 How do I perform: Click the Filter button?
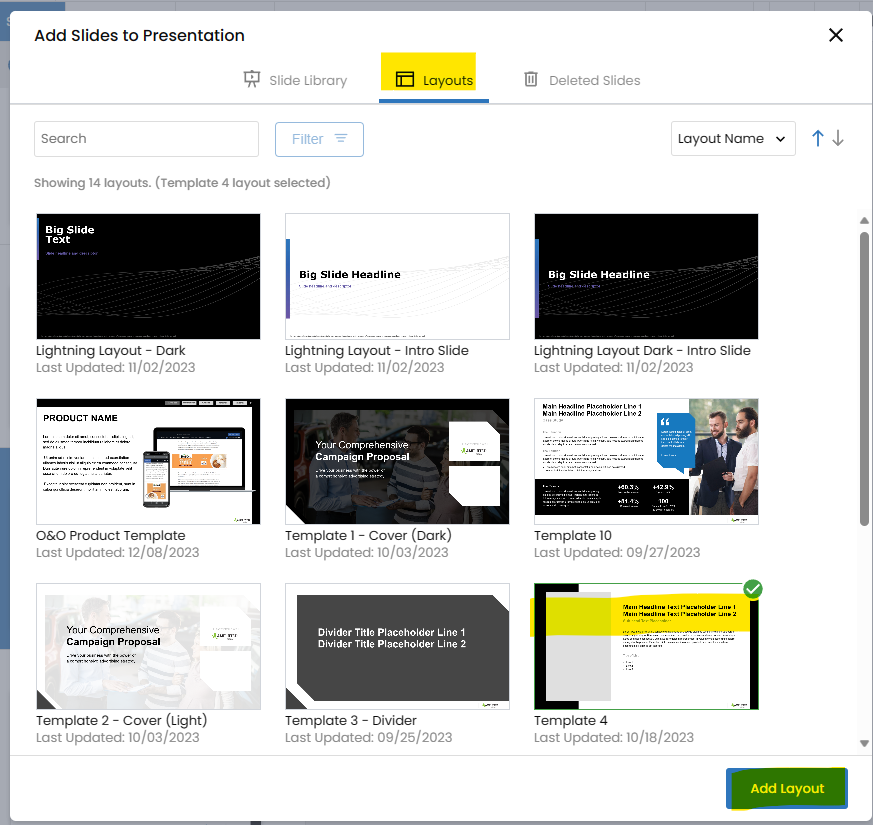pos(319,139)
